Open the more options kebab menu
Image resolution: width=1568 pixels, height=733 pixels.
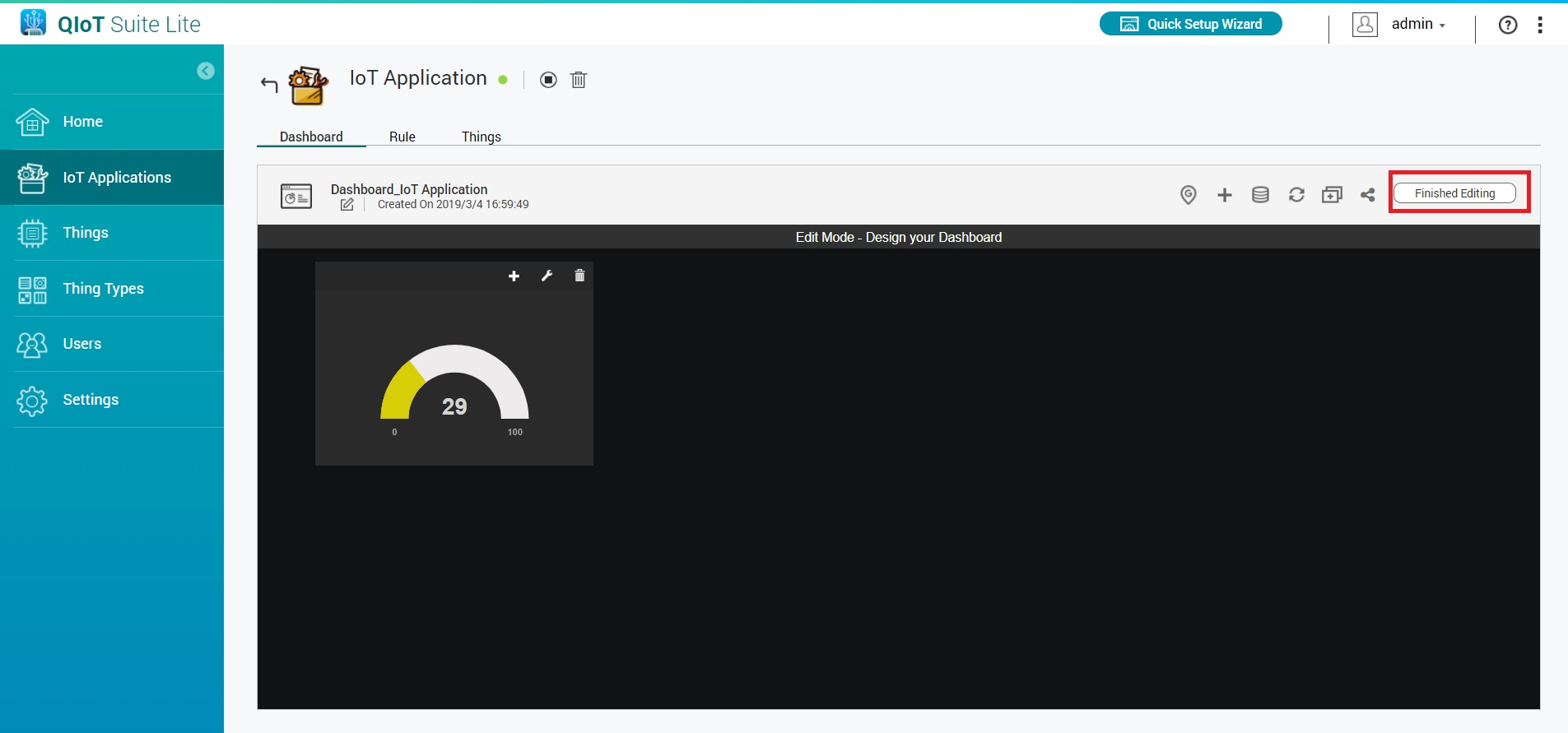pyautogui.click(x=1540, y=25)
